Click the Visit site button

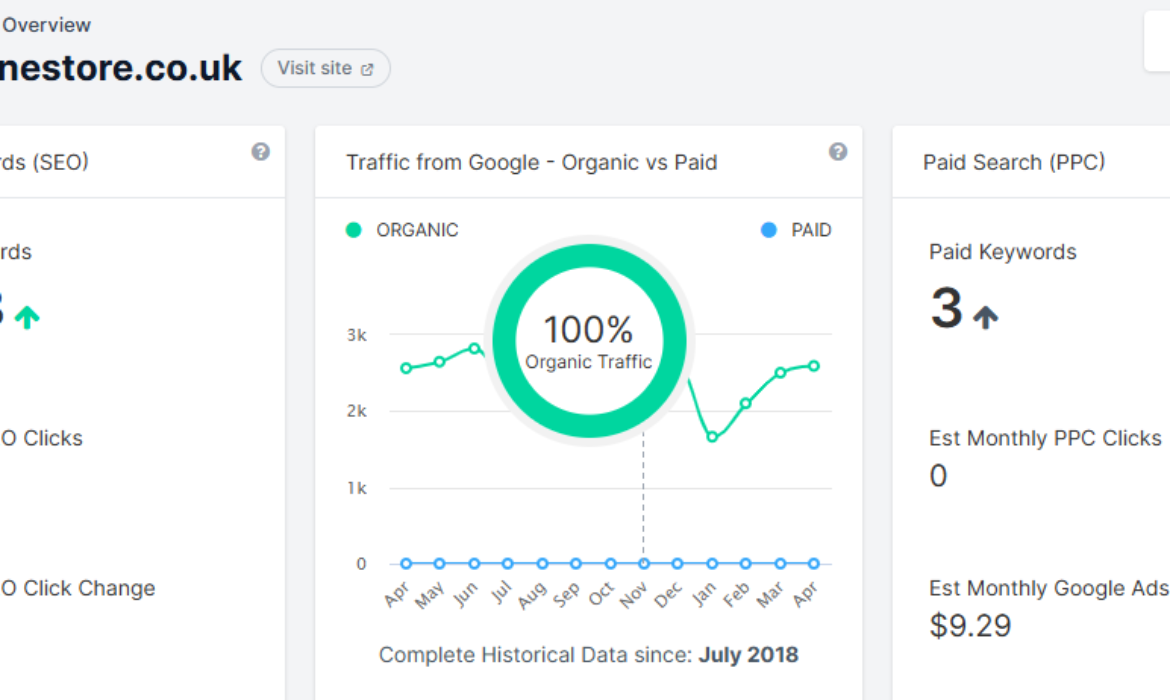pos(325,68)
